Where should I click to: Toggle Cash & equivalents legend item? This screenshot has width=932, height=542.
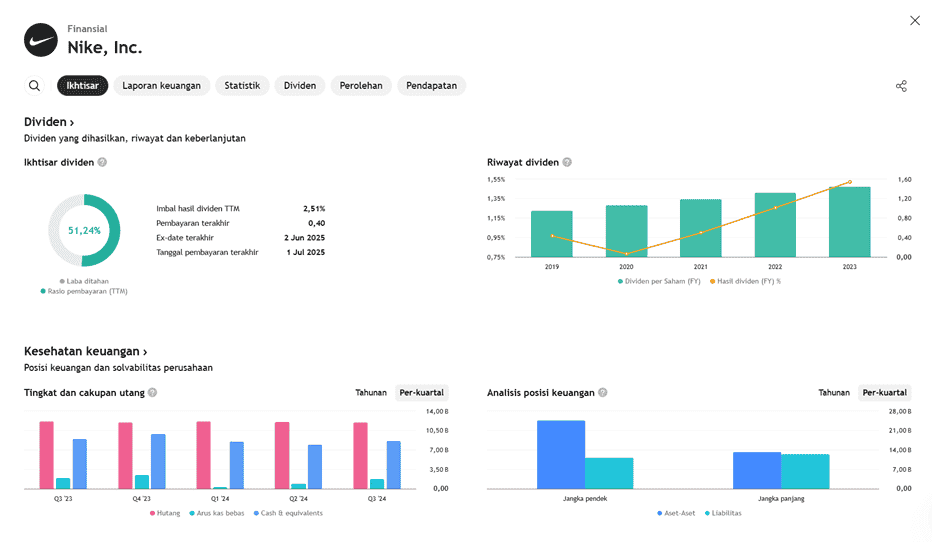tap(288, 513)
